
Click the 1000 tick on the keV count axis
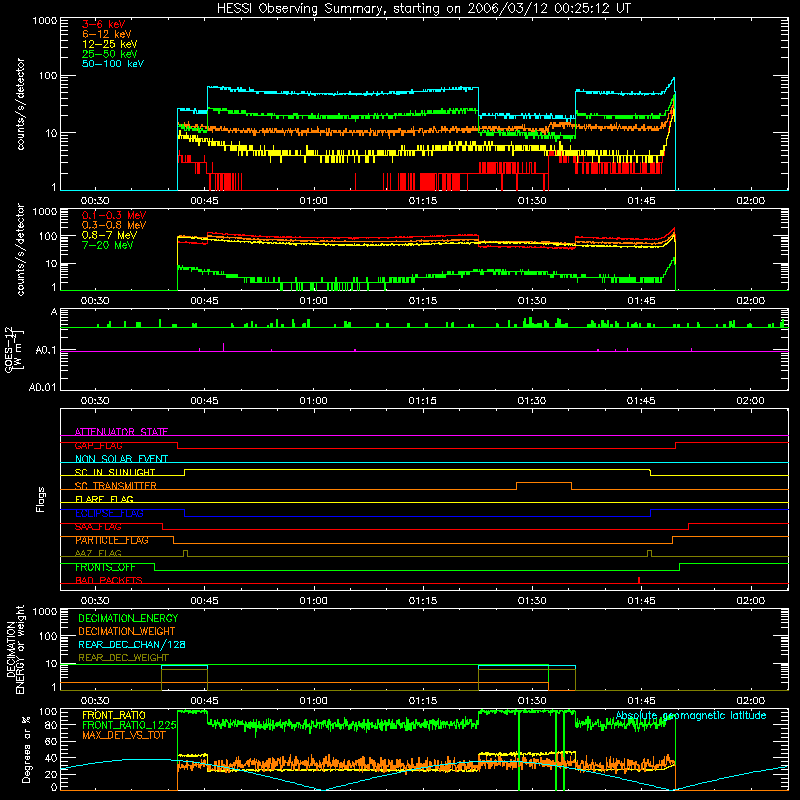(45, 21)
